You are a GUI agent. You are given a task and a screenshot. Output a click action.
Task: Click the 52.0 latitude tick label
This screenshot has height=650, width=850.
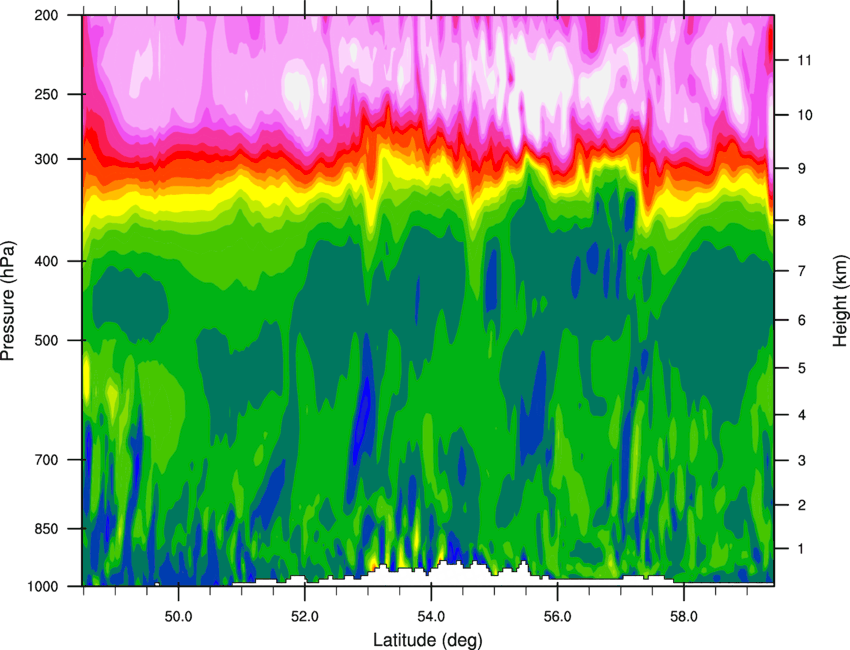click(x=305, y=617)
